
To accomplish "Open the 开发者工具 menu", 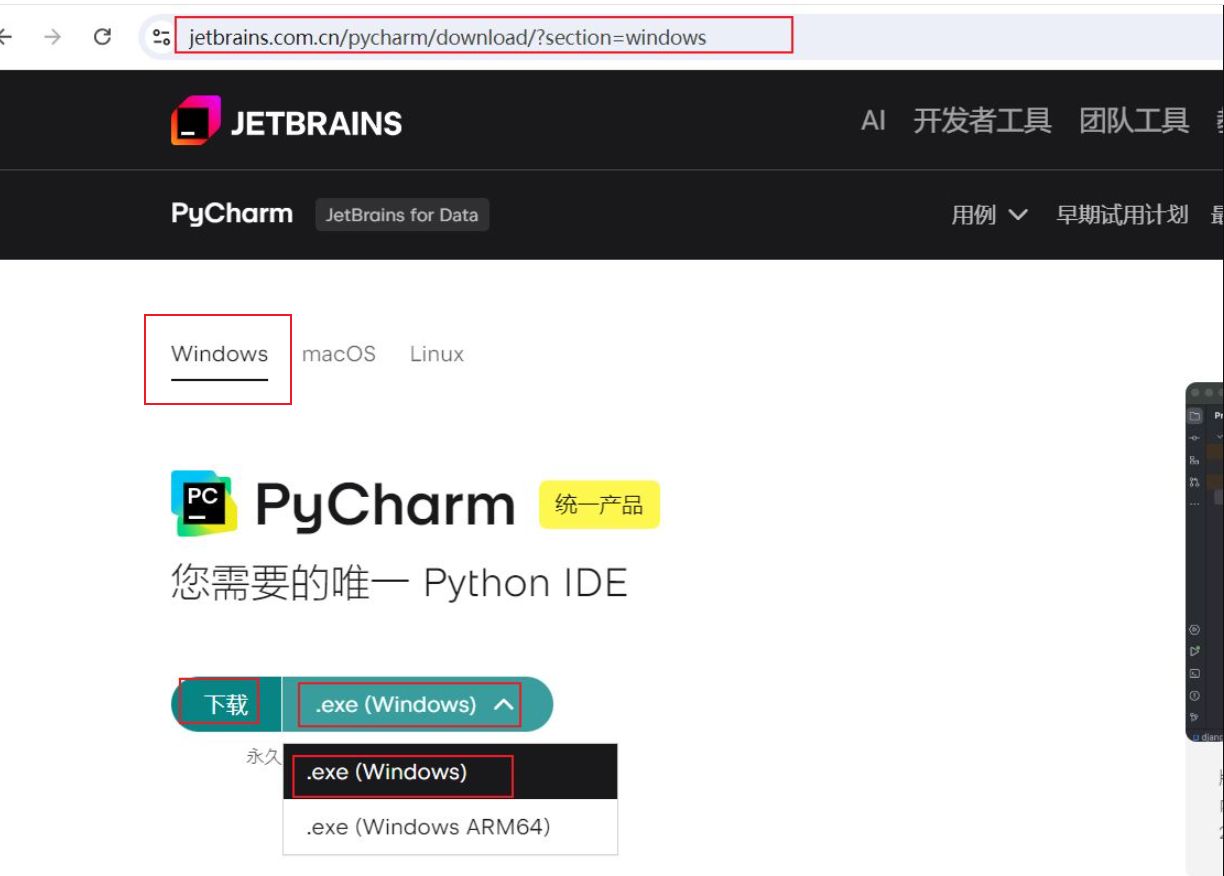I will click(x=982, y=122).
